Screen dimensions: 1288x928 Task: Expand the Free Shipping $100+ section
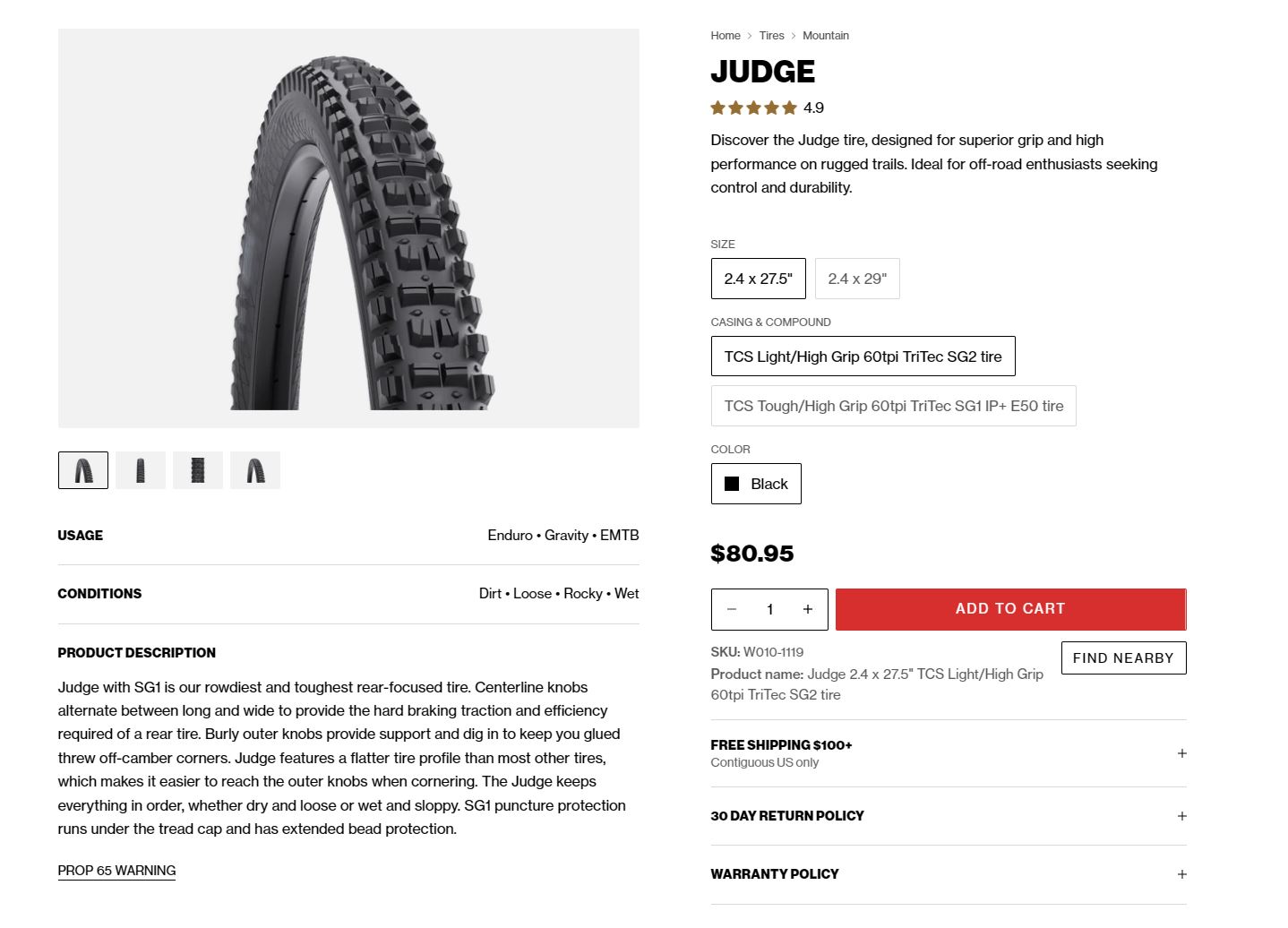coord(949,753)
